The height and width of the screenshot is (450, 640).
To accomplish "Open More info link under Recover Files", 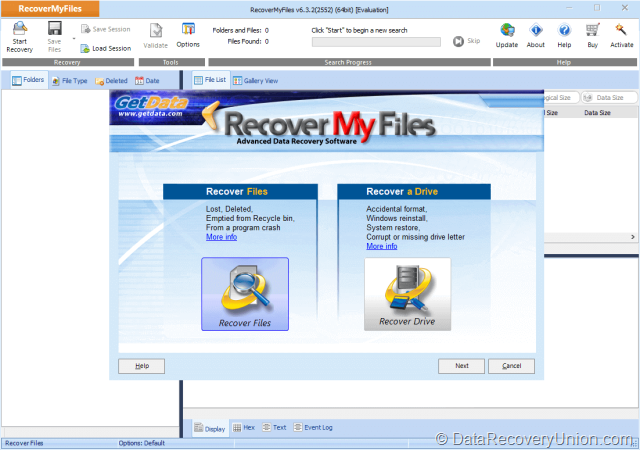I will point(221,237).
